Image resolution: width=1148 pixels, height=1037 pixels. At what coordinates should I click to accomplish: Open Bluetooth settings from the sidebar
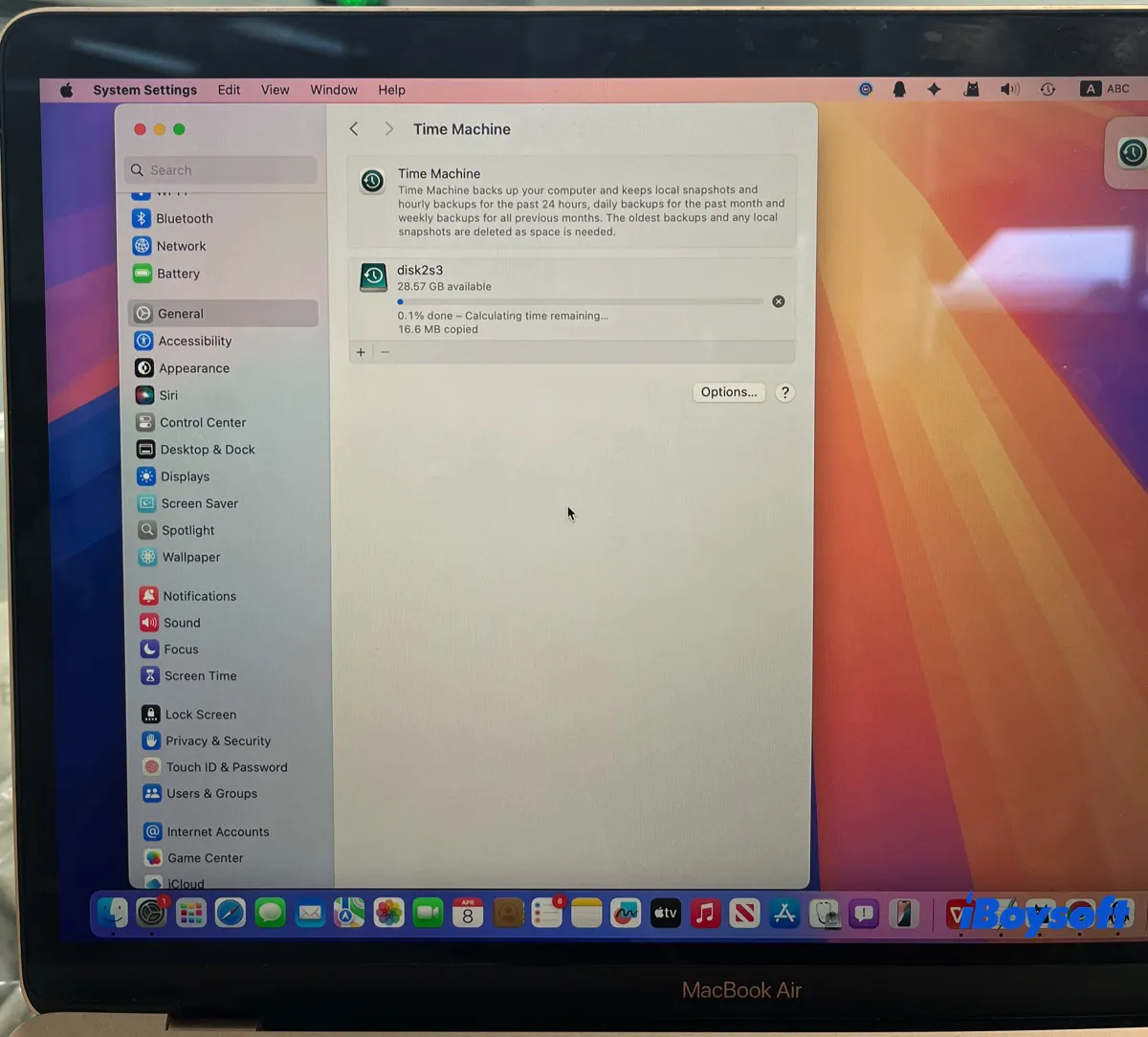184,218
